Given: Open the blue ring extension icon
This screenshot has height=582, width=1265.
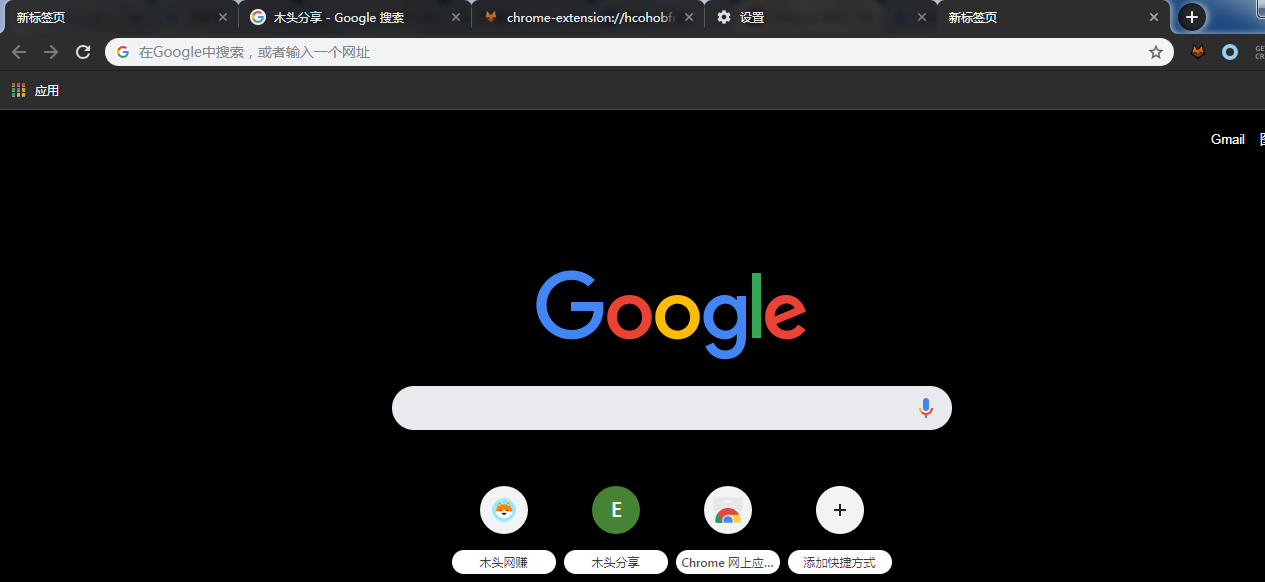Looking at the screenshot, I should coord(1230,52).
